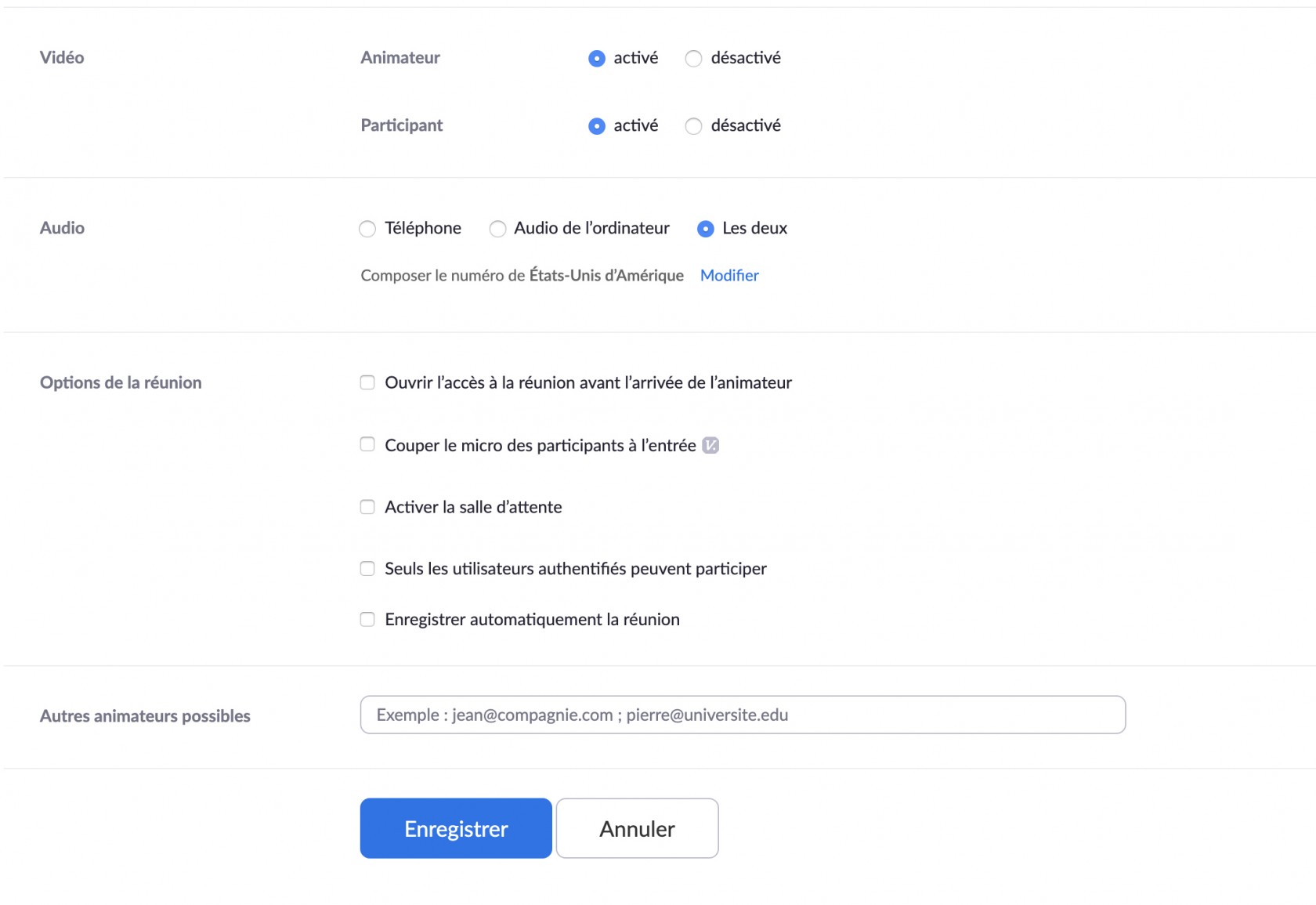Screen dimensions: 1316x905
Task: Check 'Couper le micro des participants à l'entrée'
Action: (x=367, y=444)
